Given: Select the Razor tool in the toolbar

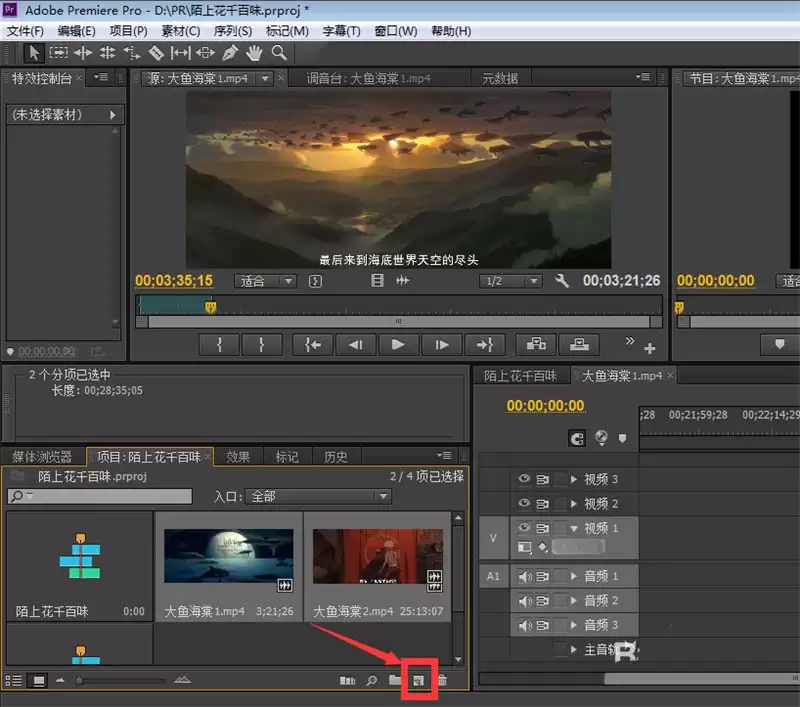Looking at the screenshot, I should pyautogui.click(x=156, y=53).
